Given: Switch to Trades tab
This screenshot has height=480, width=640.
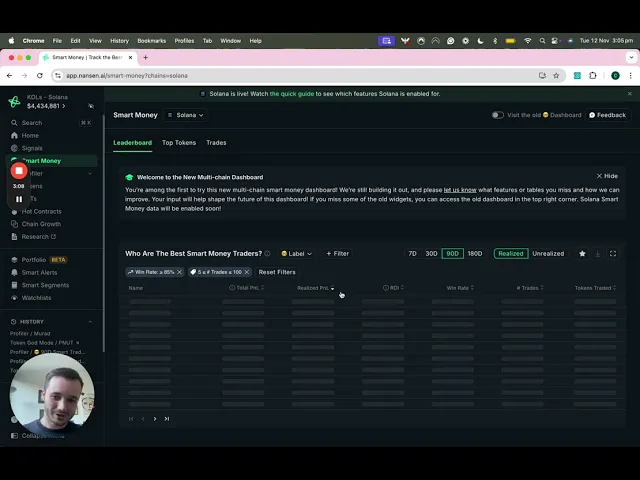Looking at the screenshot, I should pos(216,143).
